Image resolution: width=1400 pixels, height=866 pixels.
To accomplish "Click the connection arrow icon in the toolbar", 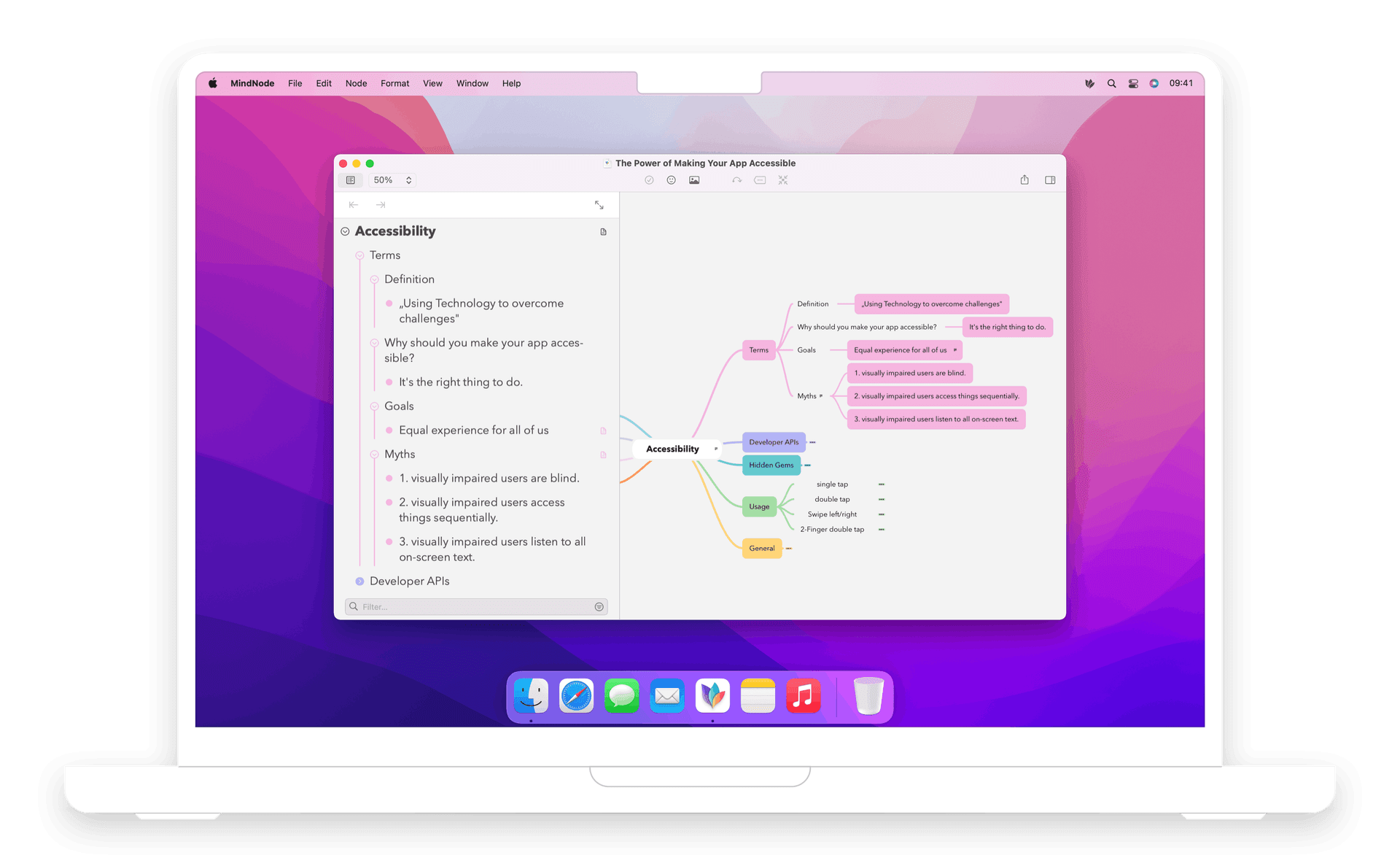I will coord(736,179).
